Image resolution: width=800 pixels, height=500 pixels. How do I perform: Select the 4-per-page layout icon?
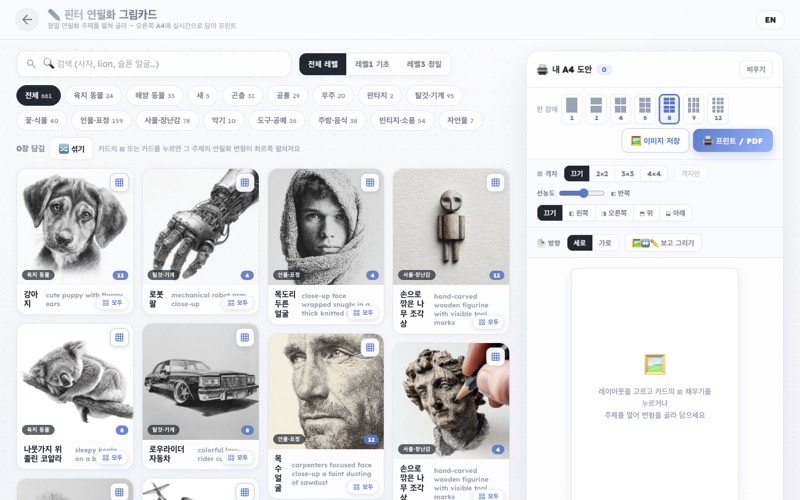tap(620, 109)
